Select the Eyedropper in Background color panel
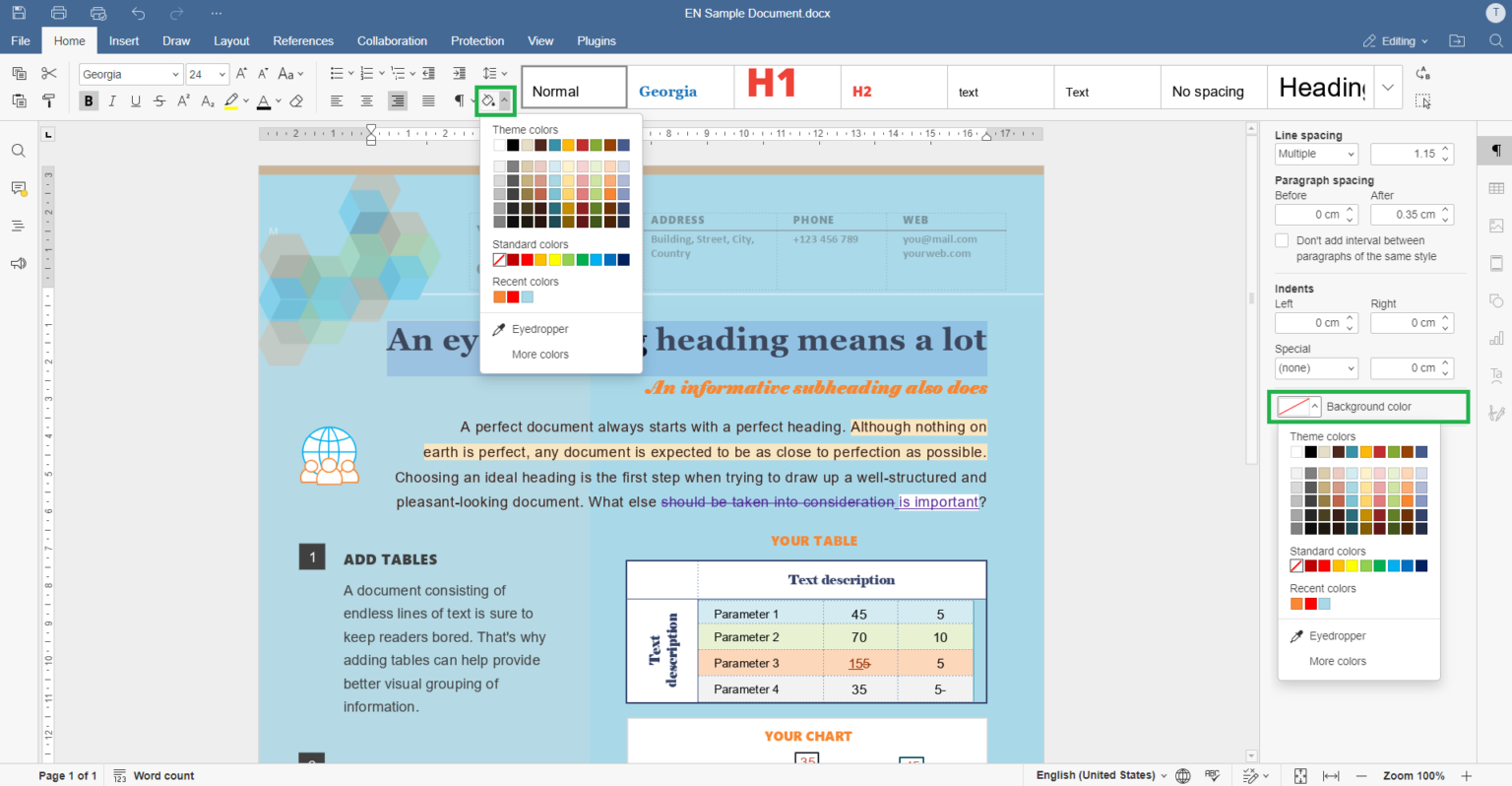1512x786 pixels. click(1329, 635)
